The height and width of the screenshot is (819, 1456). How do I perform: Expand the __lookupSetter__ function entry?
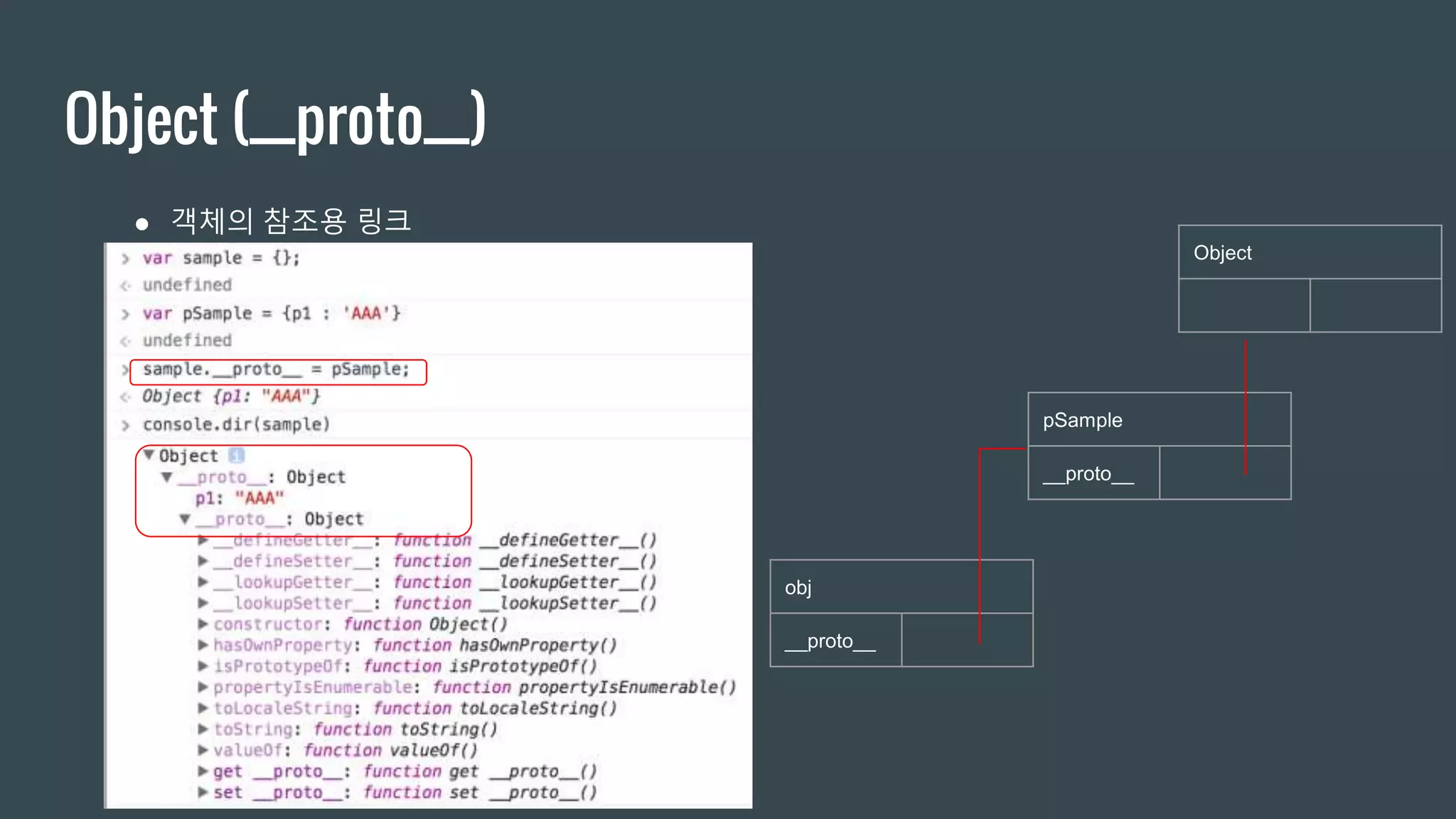203,603
